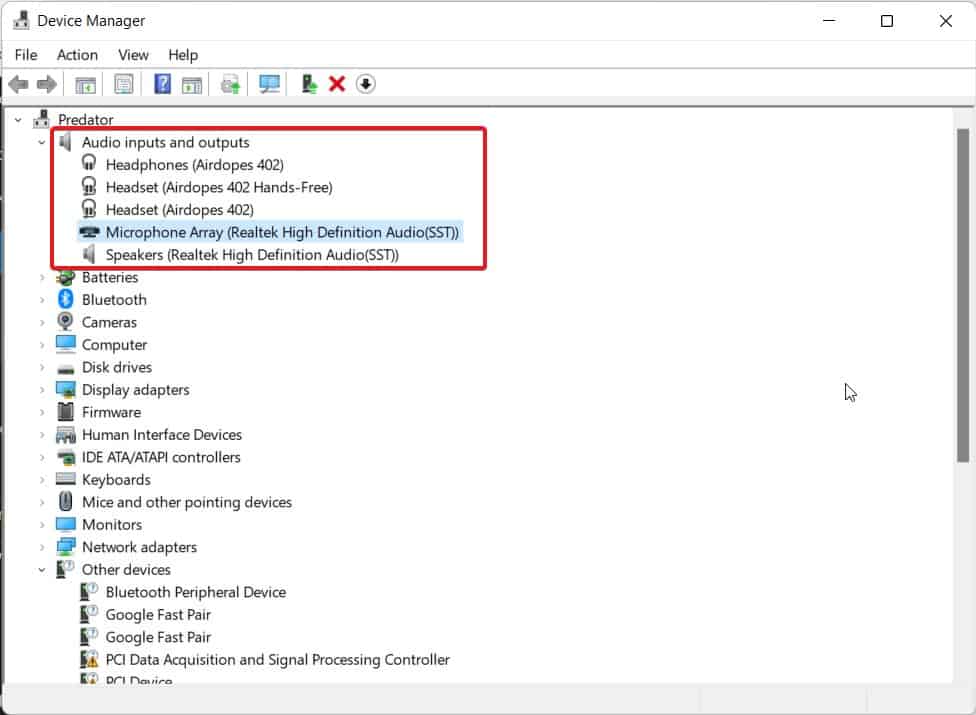Click the Scan for hardware changes monitor icon
The width and height of the screenshot is (976, 715).
(270, 84)
